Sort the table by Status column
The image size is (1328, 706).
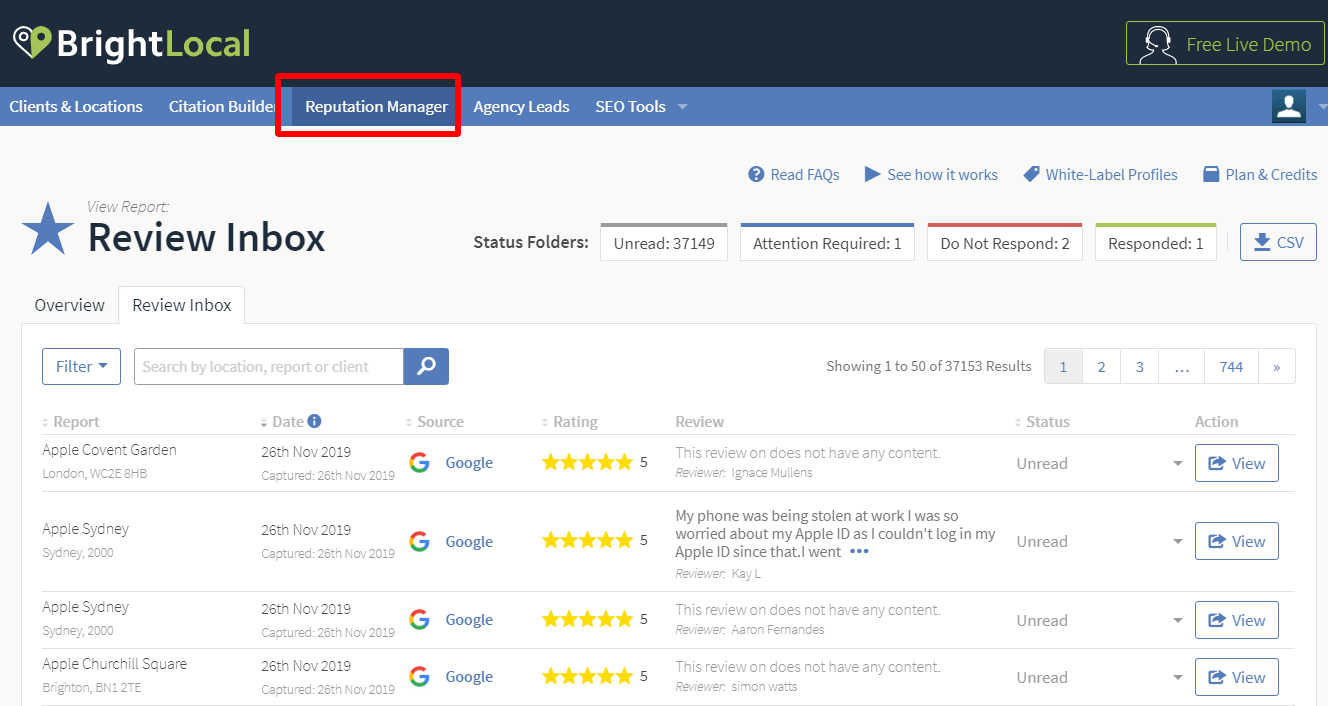coord(1041,422)
